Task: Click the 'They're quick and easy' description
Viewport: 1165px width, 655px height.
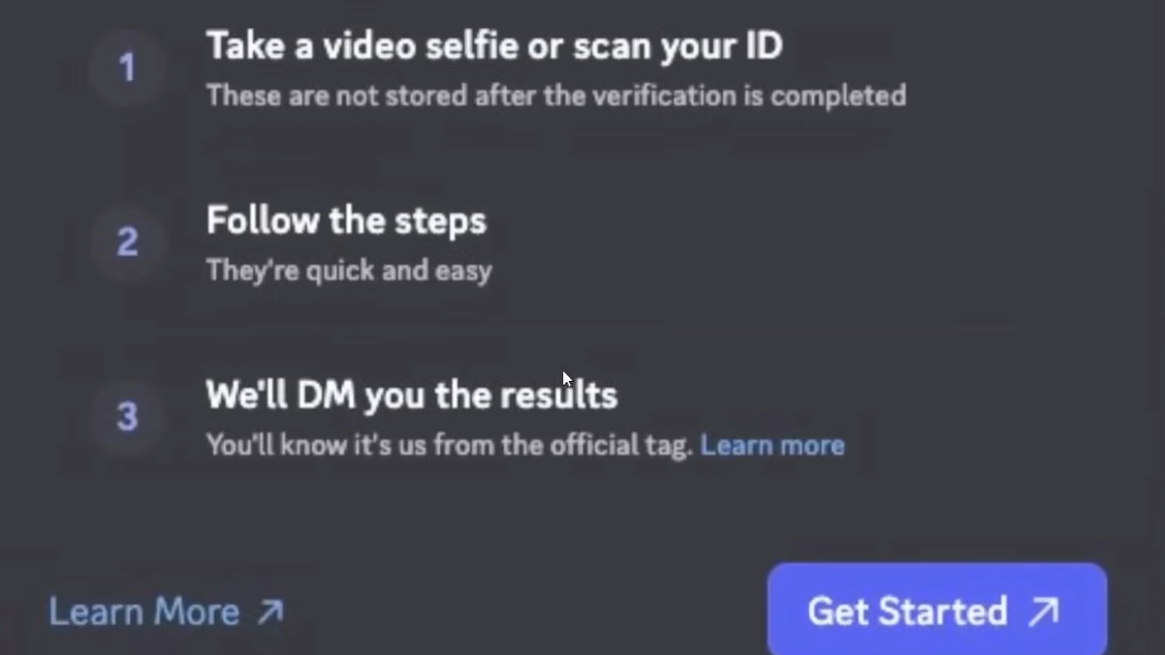Action: (348, 271)
